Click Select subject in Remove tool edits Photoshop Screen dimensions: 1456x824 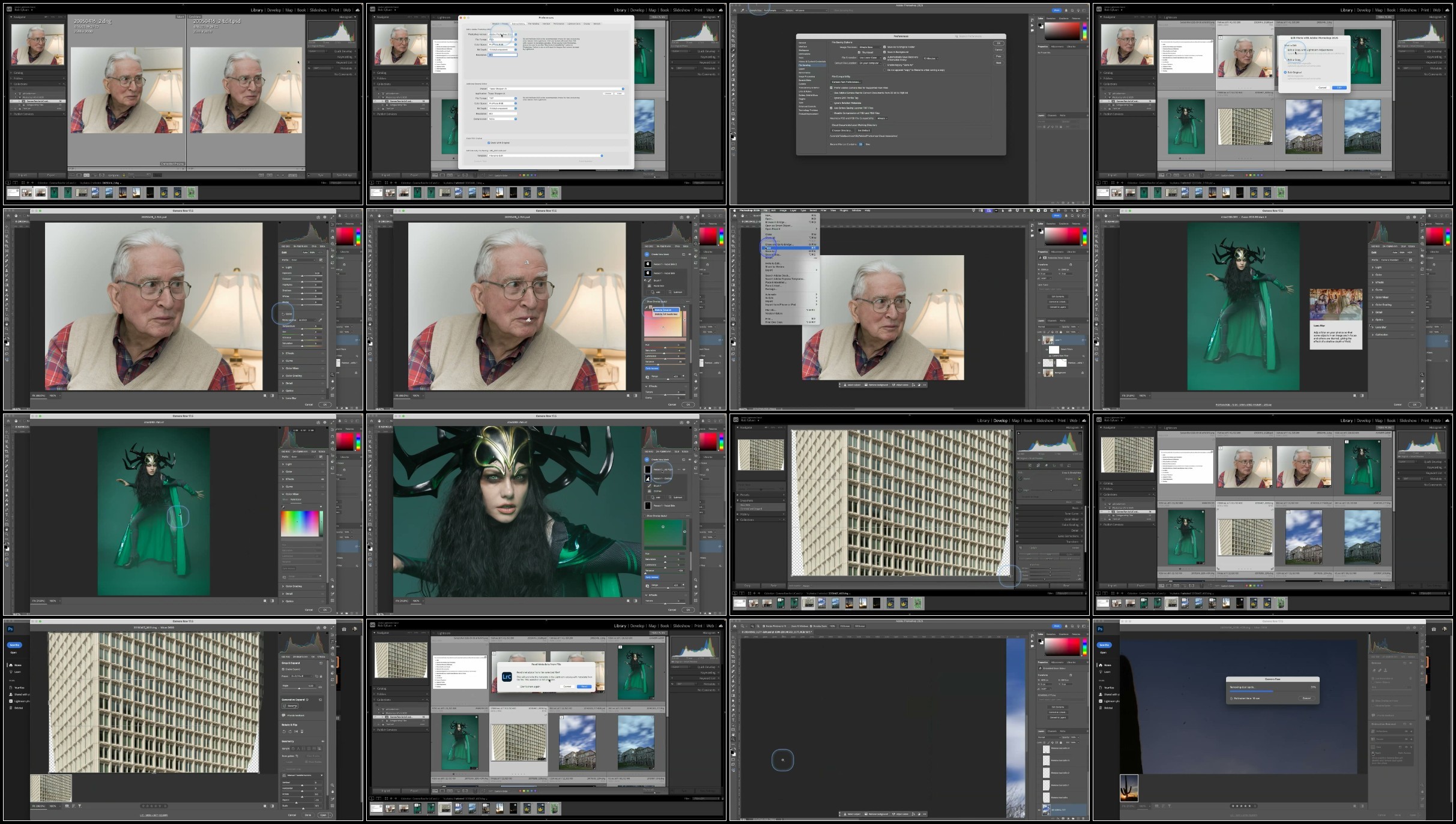[852, 814]
